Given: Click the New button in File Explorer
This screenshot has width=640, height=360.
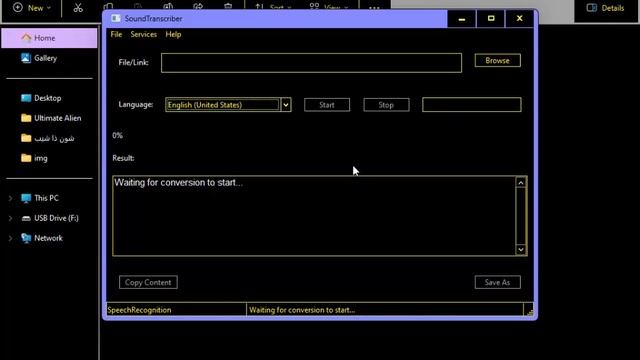Looking at the screenshot, I should 32,8.
